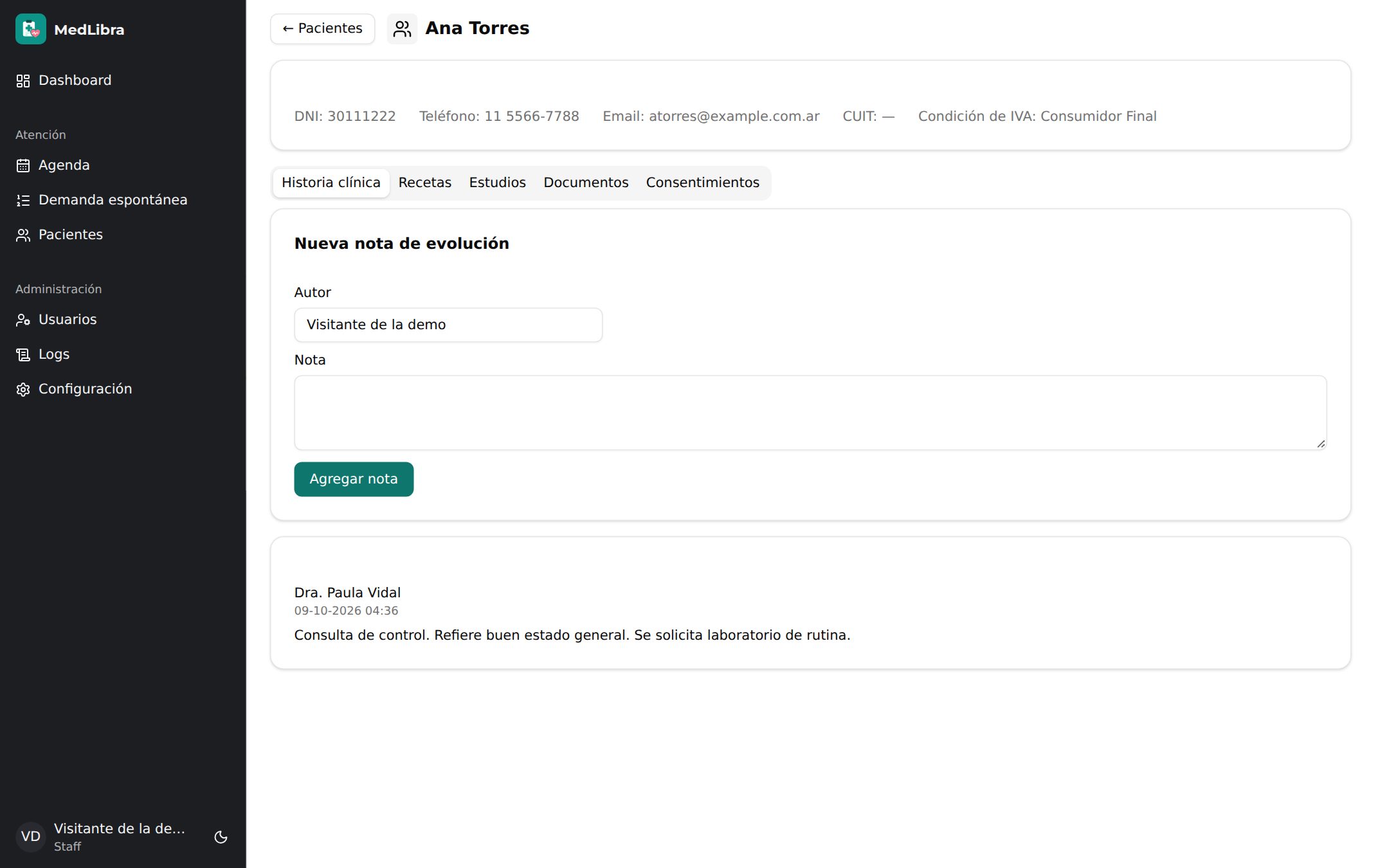Screen dimensions: 1389x868
Task: Go back using the ← Pacientes button
Action: point(322,28)
